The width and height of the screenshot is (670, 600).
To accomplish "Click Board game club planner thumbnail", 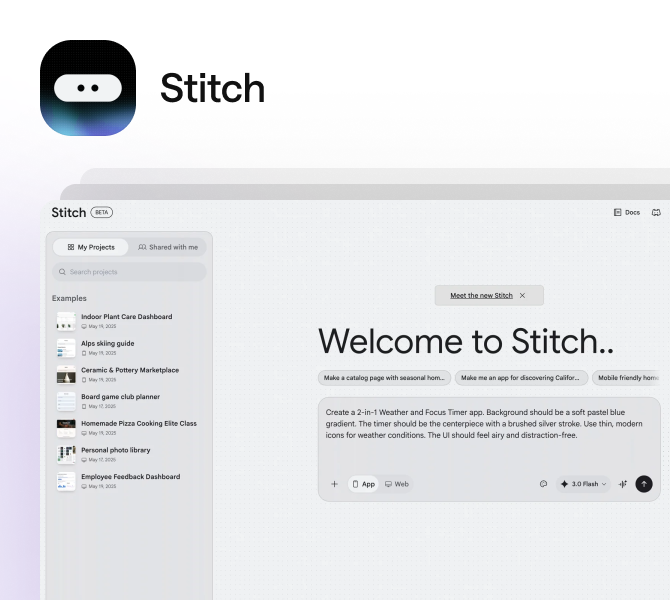I will [x=66, y=401].
